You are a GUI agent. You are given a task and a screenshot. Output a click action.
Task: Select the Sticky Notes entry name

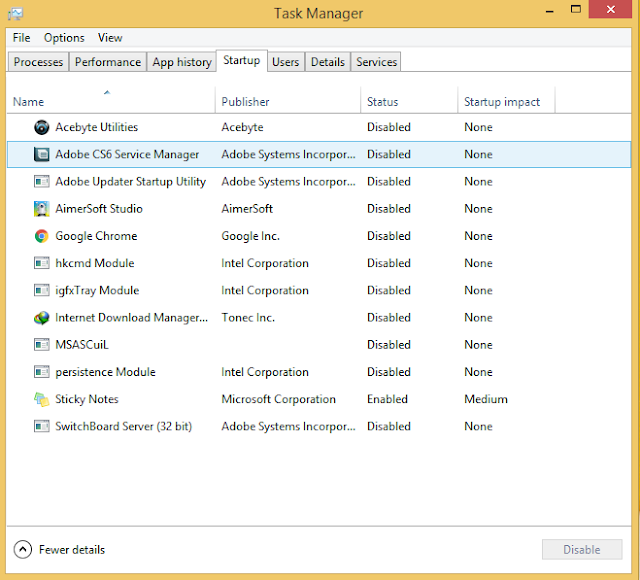click(x=87, y=399)
